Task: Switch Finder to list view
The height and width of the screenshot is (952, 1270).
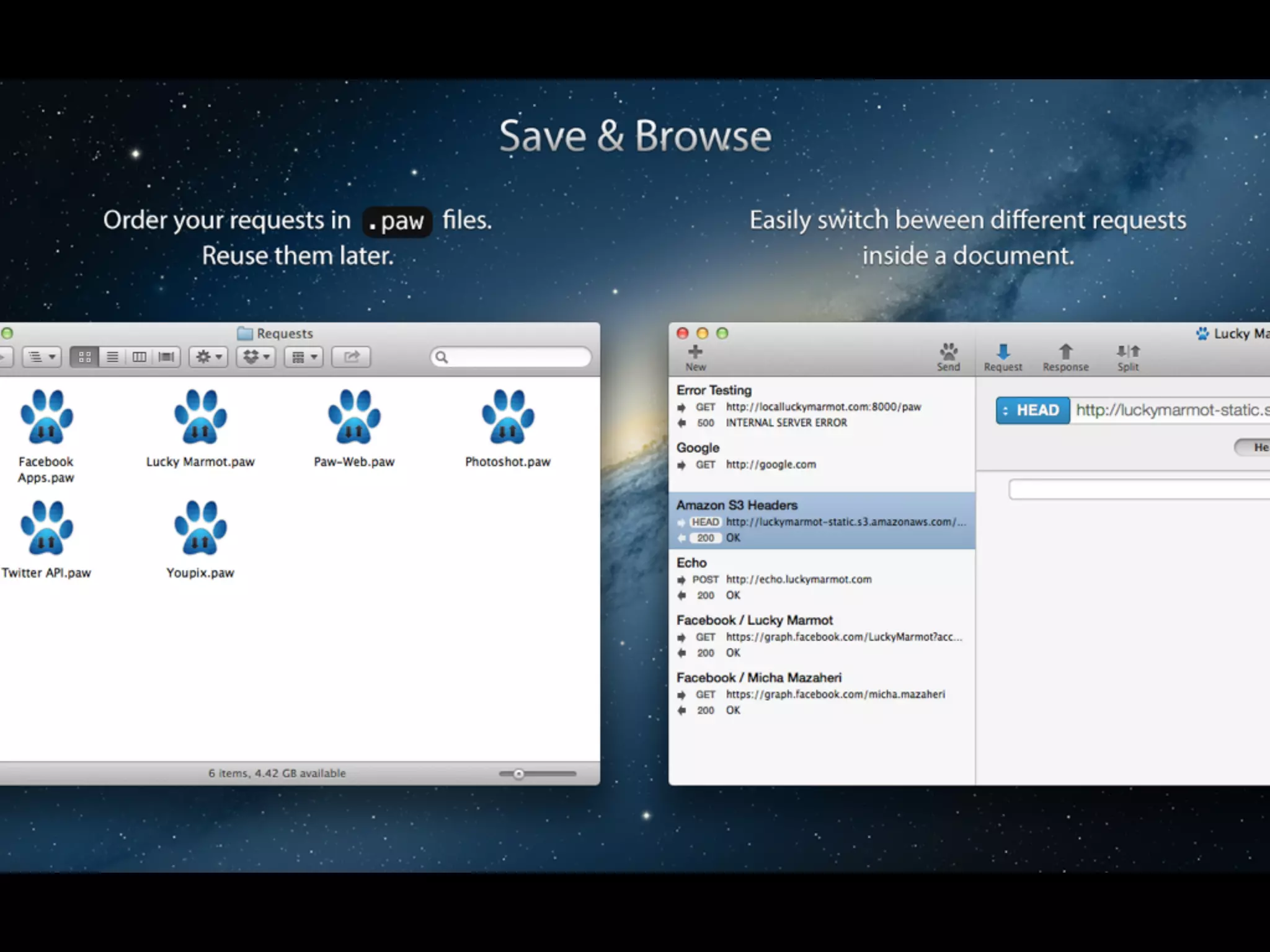Action: pos(112,357)
